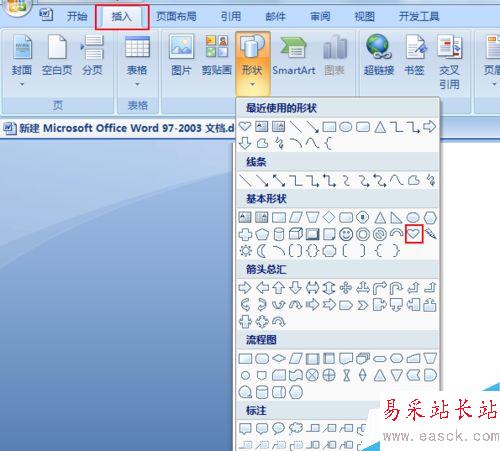This screenshot has height=451, width=500.
Task: Pick the trapezoid in 基本形状
Action: click(x=312, y=218)
